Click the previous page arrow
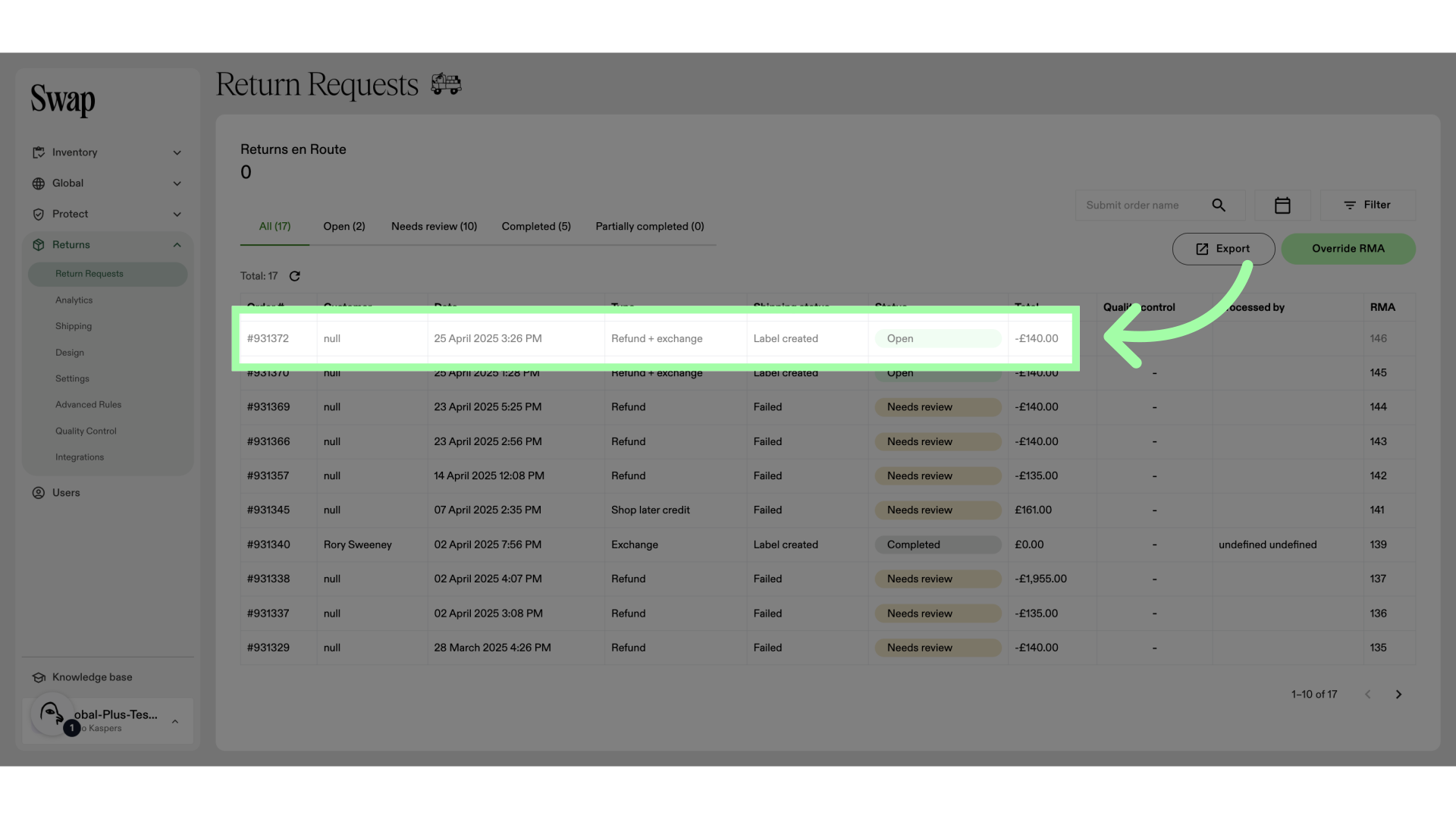 1368,695
